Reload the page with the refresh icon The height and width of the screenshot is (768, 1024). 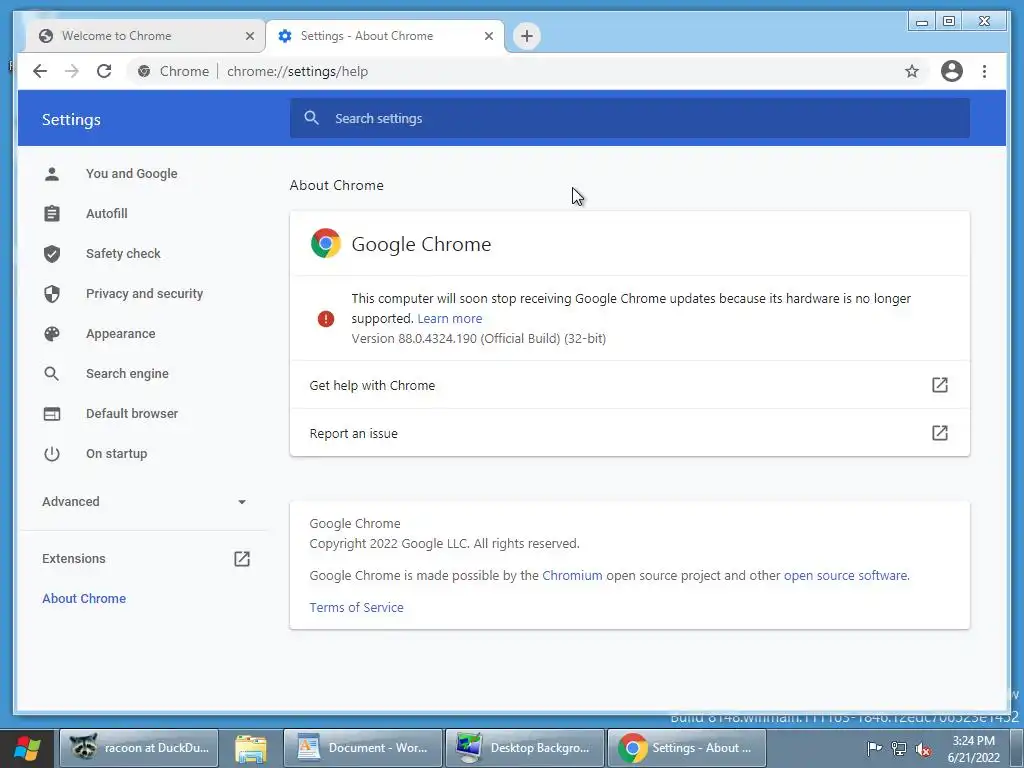point(104,71)
